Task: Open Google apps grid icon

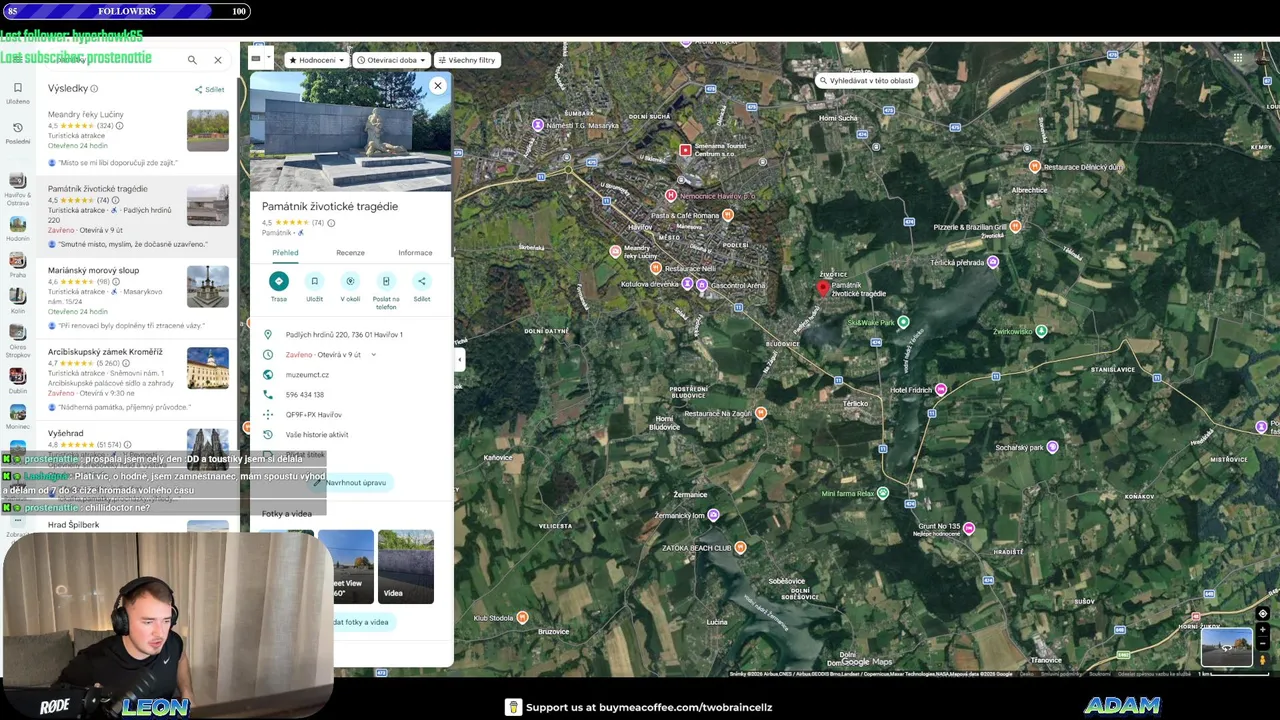Action: pyautogui.click(x=1237, y=58)
